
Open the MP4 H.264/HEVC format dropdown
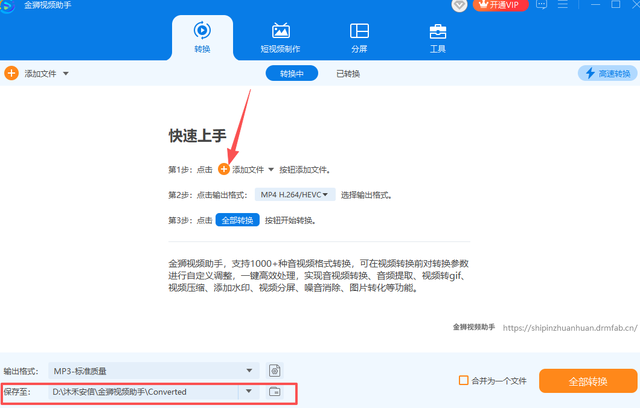[295, 195]
